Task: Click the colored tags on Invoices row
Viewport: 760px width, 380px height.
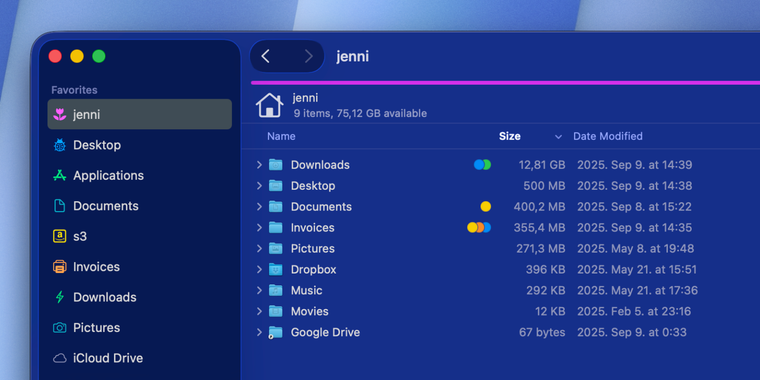Action: pos(479,227)
